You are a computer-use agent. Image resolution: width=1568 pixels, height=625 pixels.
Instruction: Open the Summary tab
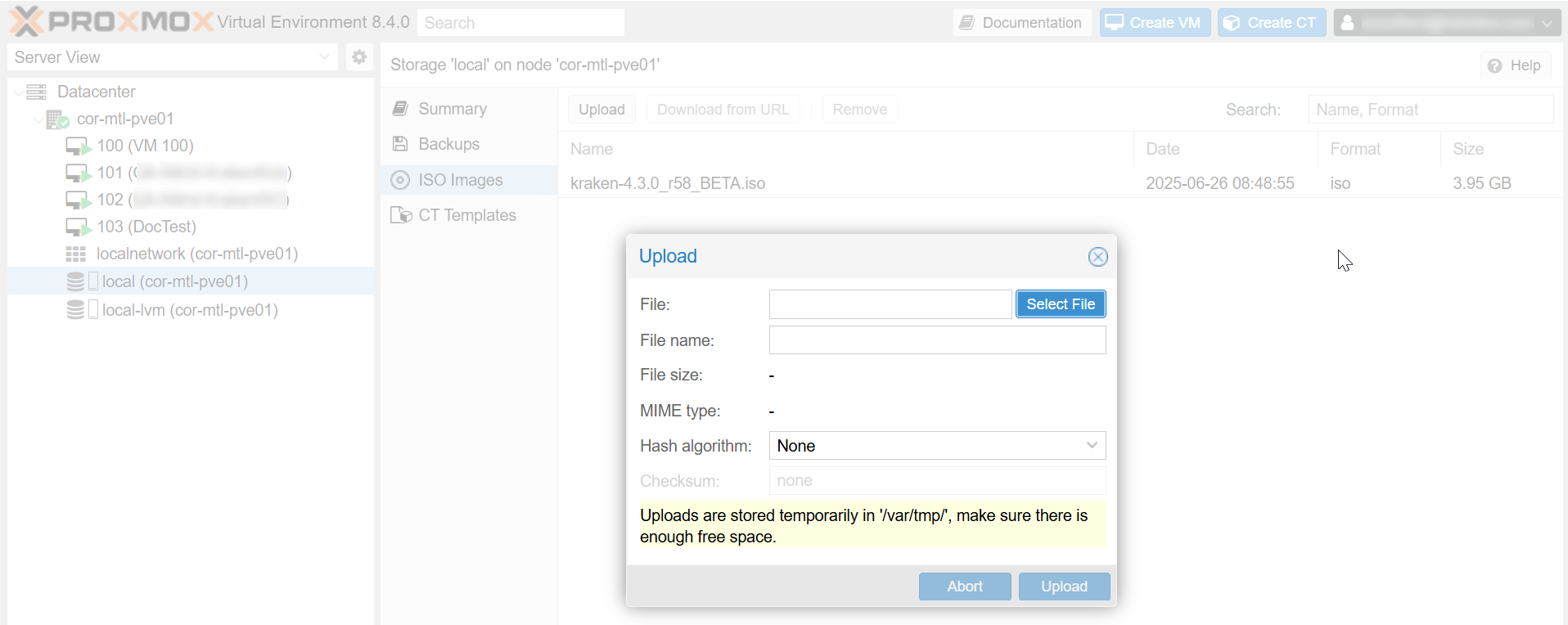pos(469,109)
